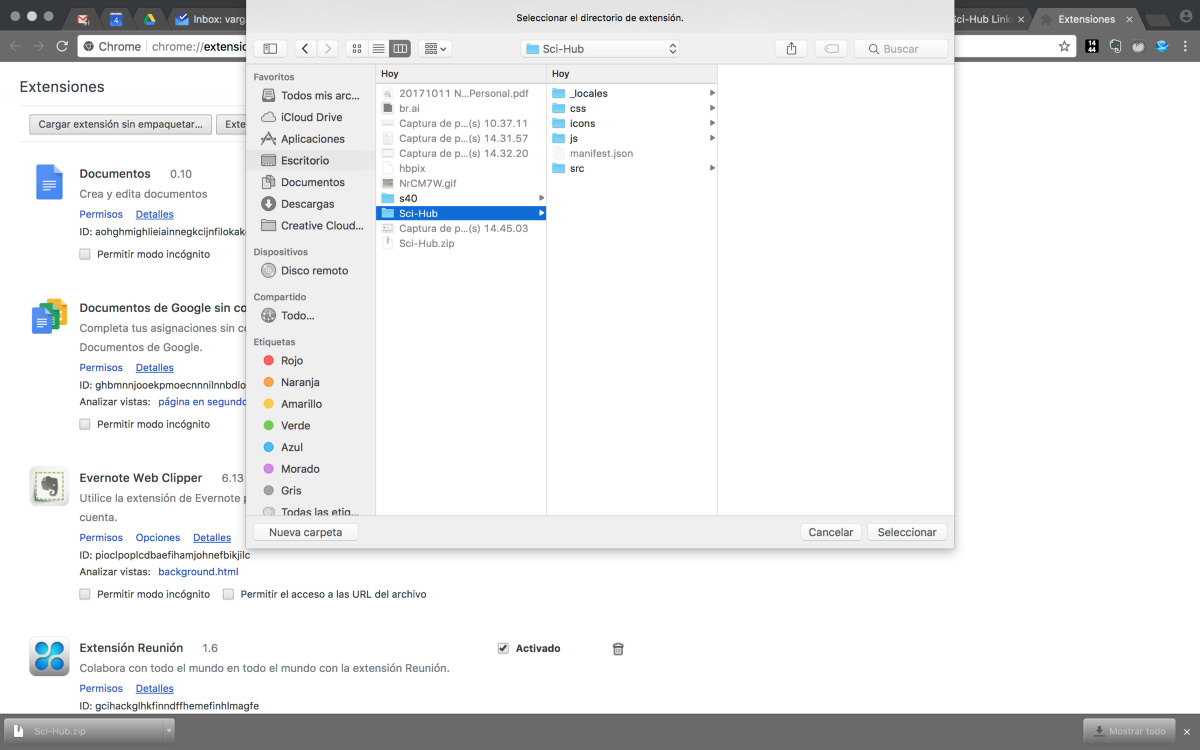The width and height of the screenshot is (1200, 750).
Task: Open the icons folder
Action: coord(632,123)
